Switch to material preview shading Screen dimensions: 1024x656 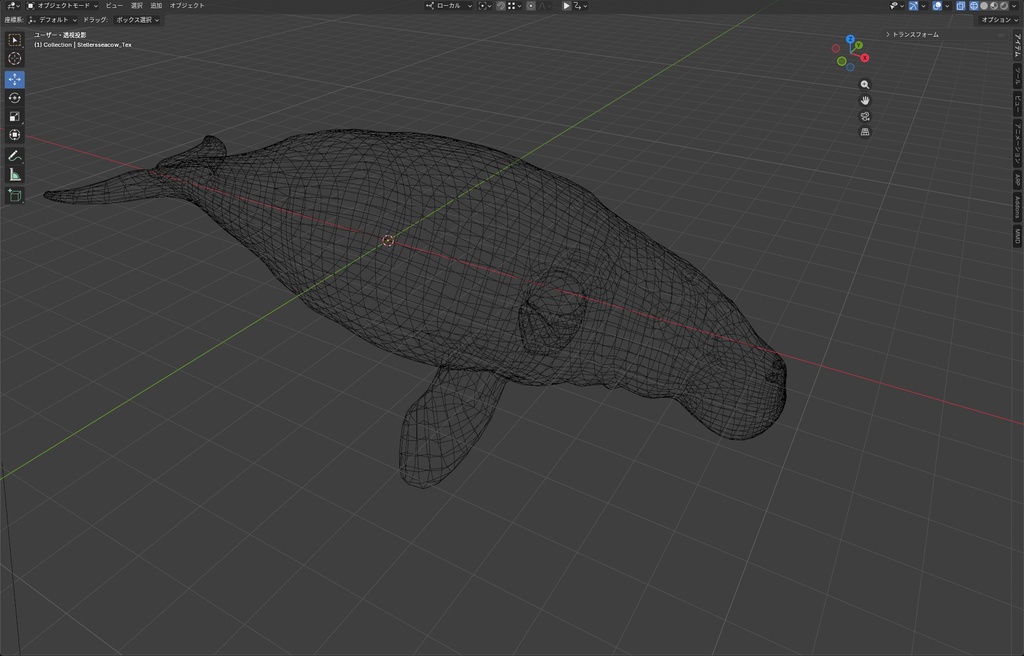point(994,6)
